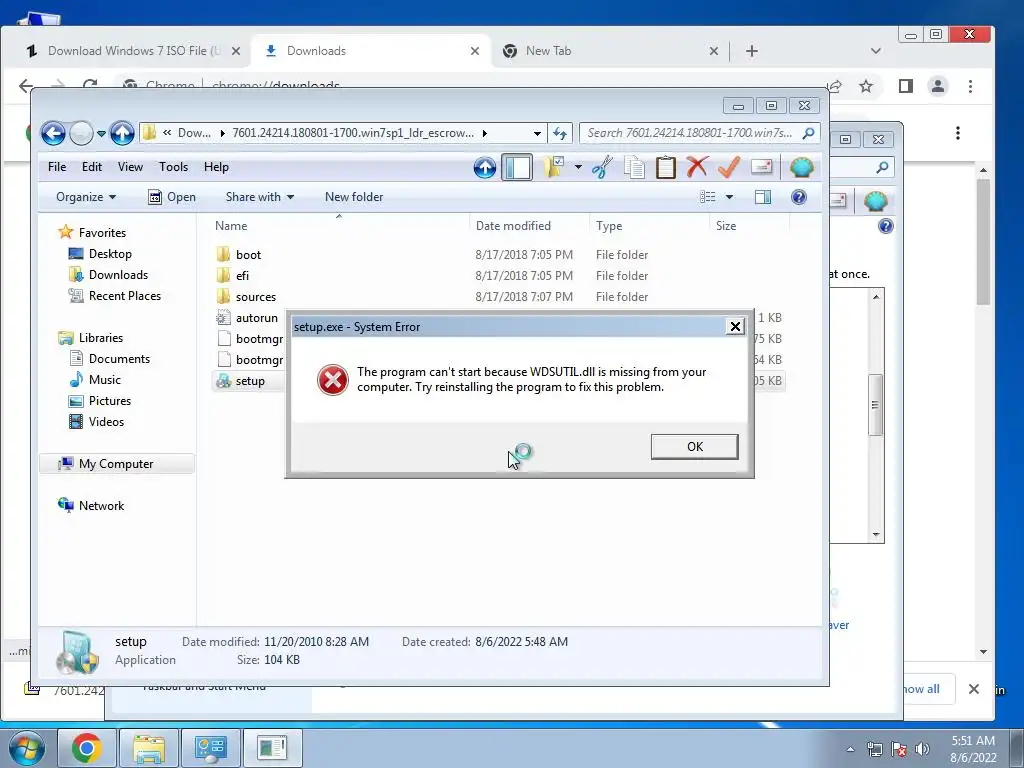Click the orange checkmark Properties icon
Image resolution: width=1024 pixels, height=768 pixels.
(x=729, y=167)
